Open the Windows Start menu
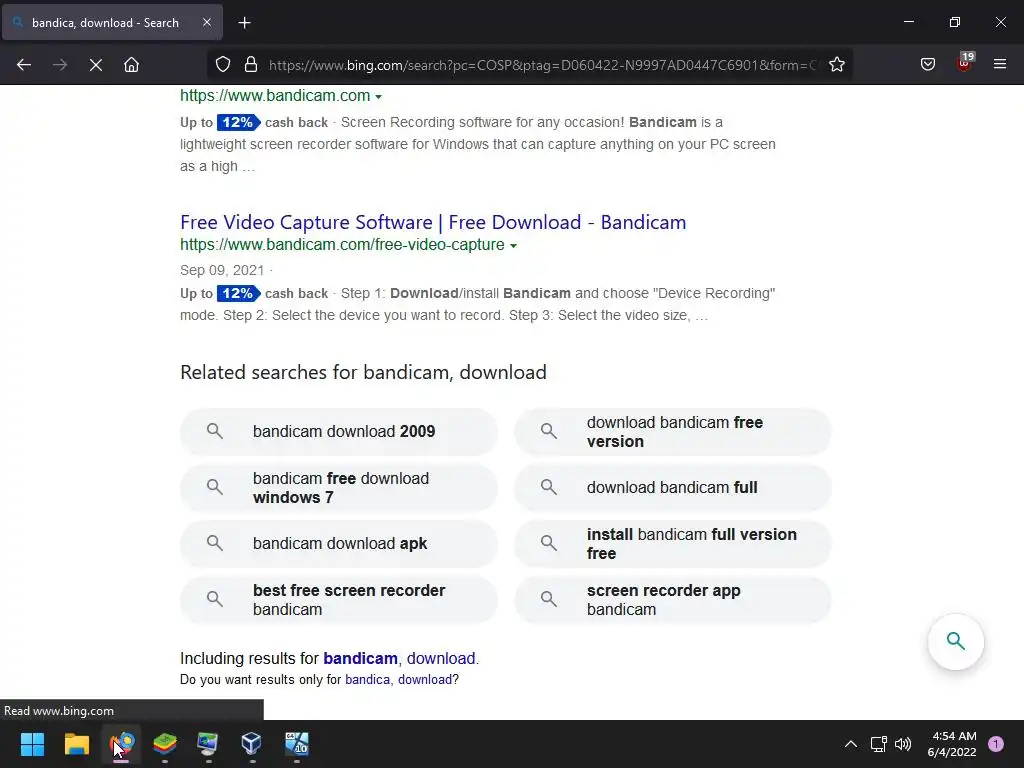The width and height of the screenshot is (1024, 768). (x=32, y=744)
